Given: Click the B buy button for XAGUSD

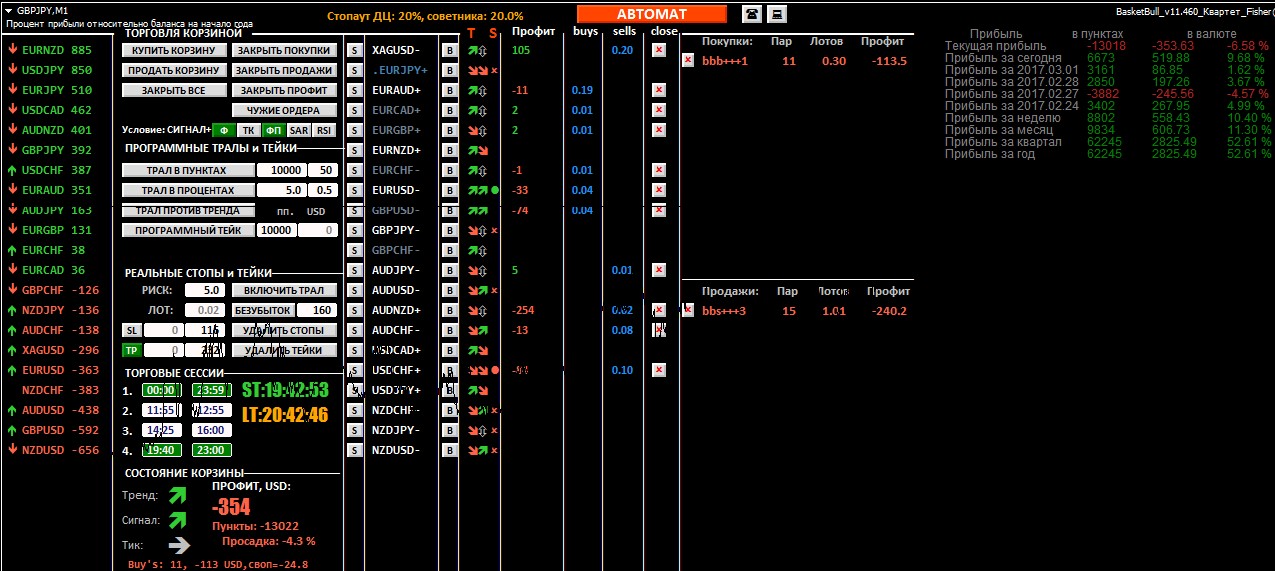Looking at the screenshot, I should coord(449,50).
